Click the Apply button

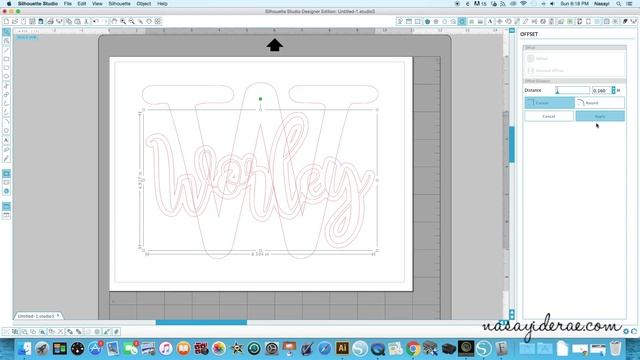pyautogui.click(x=600, y=116)
